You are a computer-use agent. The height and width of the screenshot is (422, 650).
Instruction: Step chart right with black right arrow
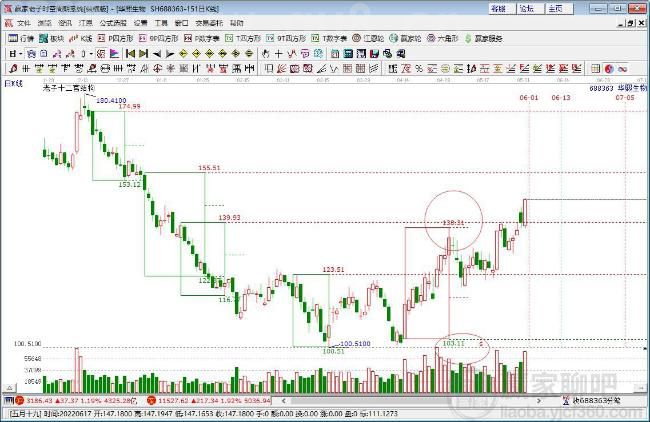coord(170,54)
